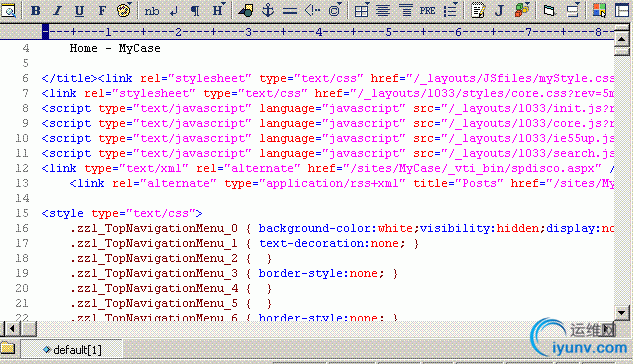
Task: Click horizontal scrollbar left arrow
Action: point(12,329)
